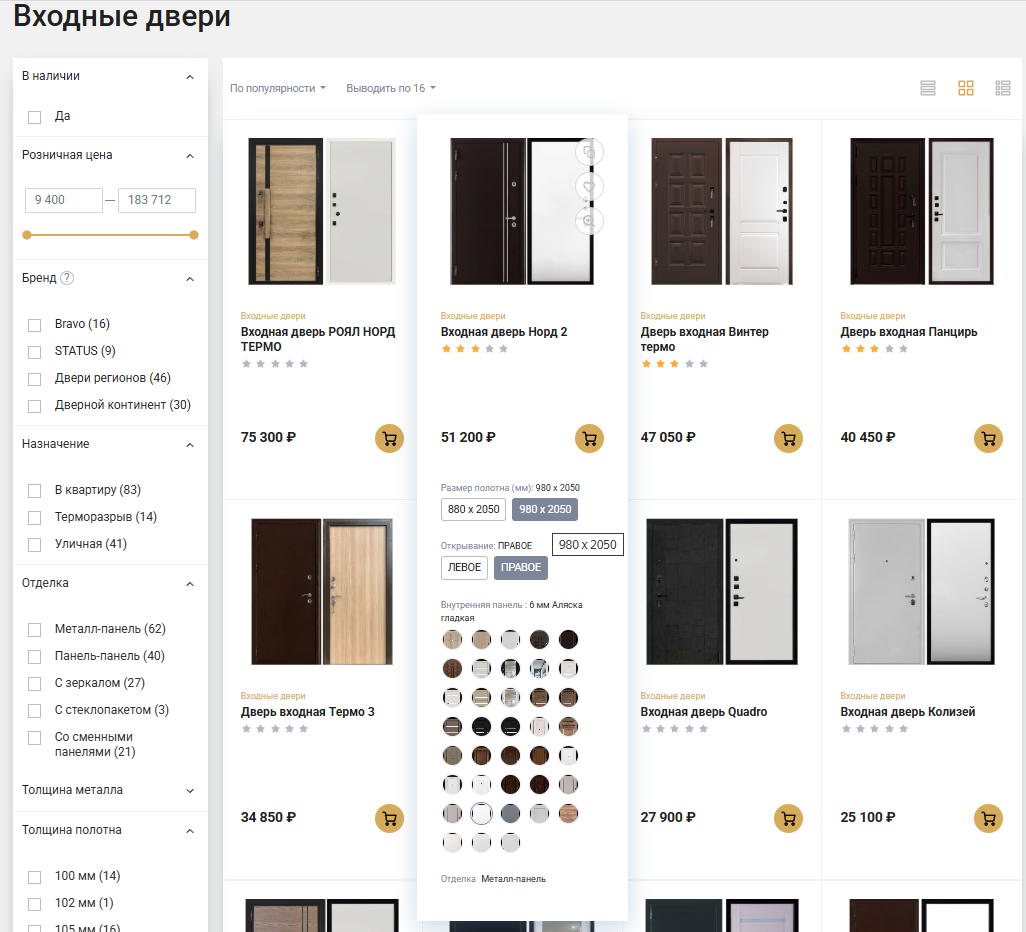Choose ЛЕВОЕ opening direction

point(464,568)
